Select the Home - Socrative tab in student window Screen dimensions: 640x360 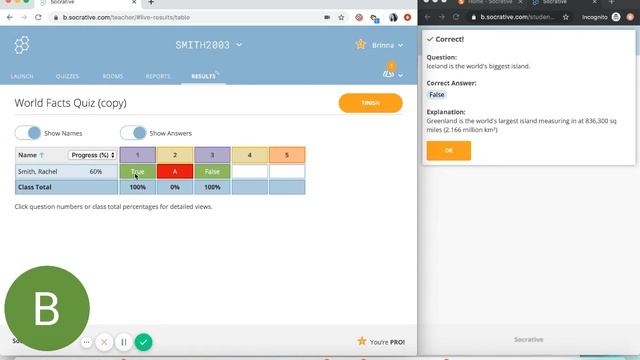(489, 2)
